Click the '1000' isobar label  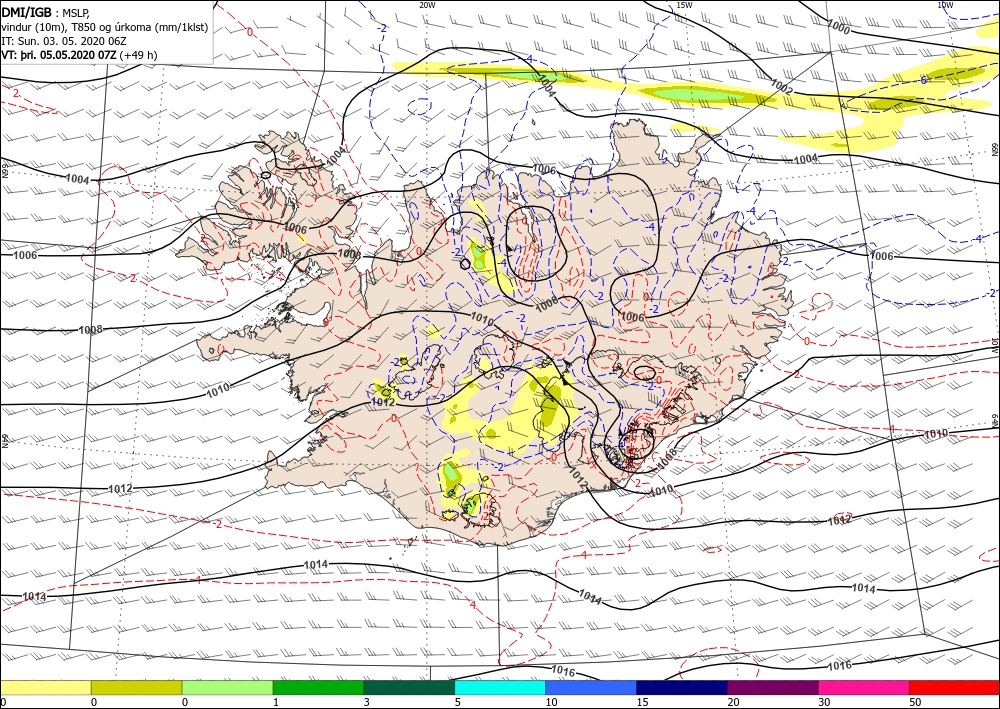(839, 27)
